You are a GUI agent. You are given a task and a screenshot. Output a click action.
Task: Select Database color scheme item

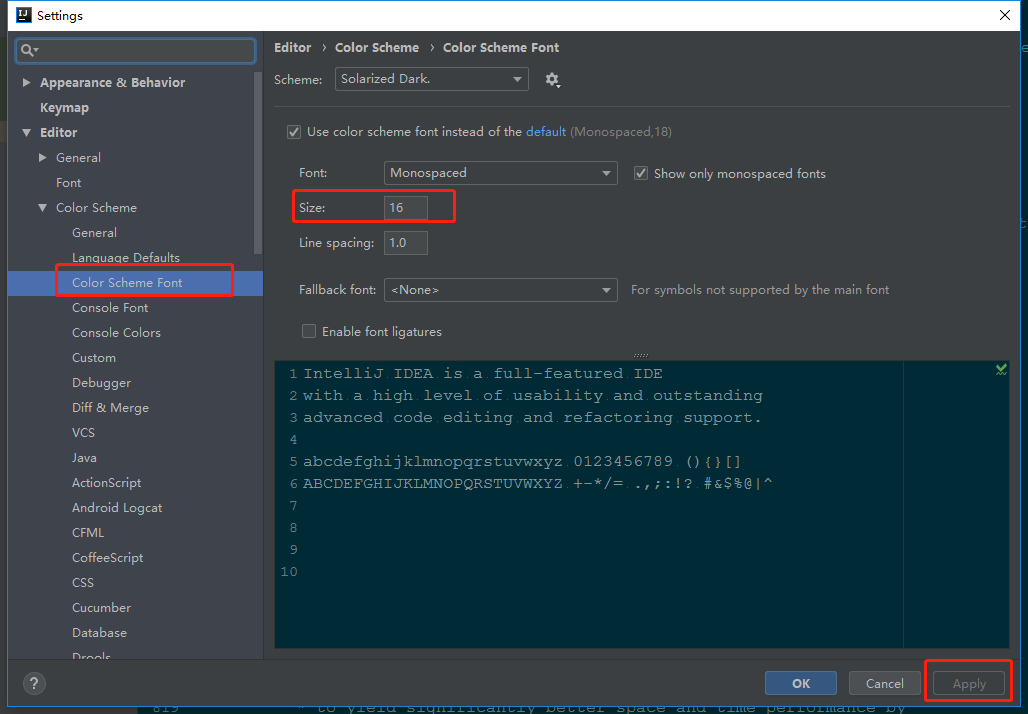click(99, 633)
